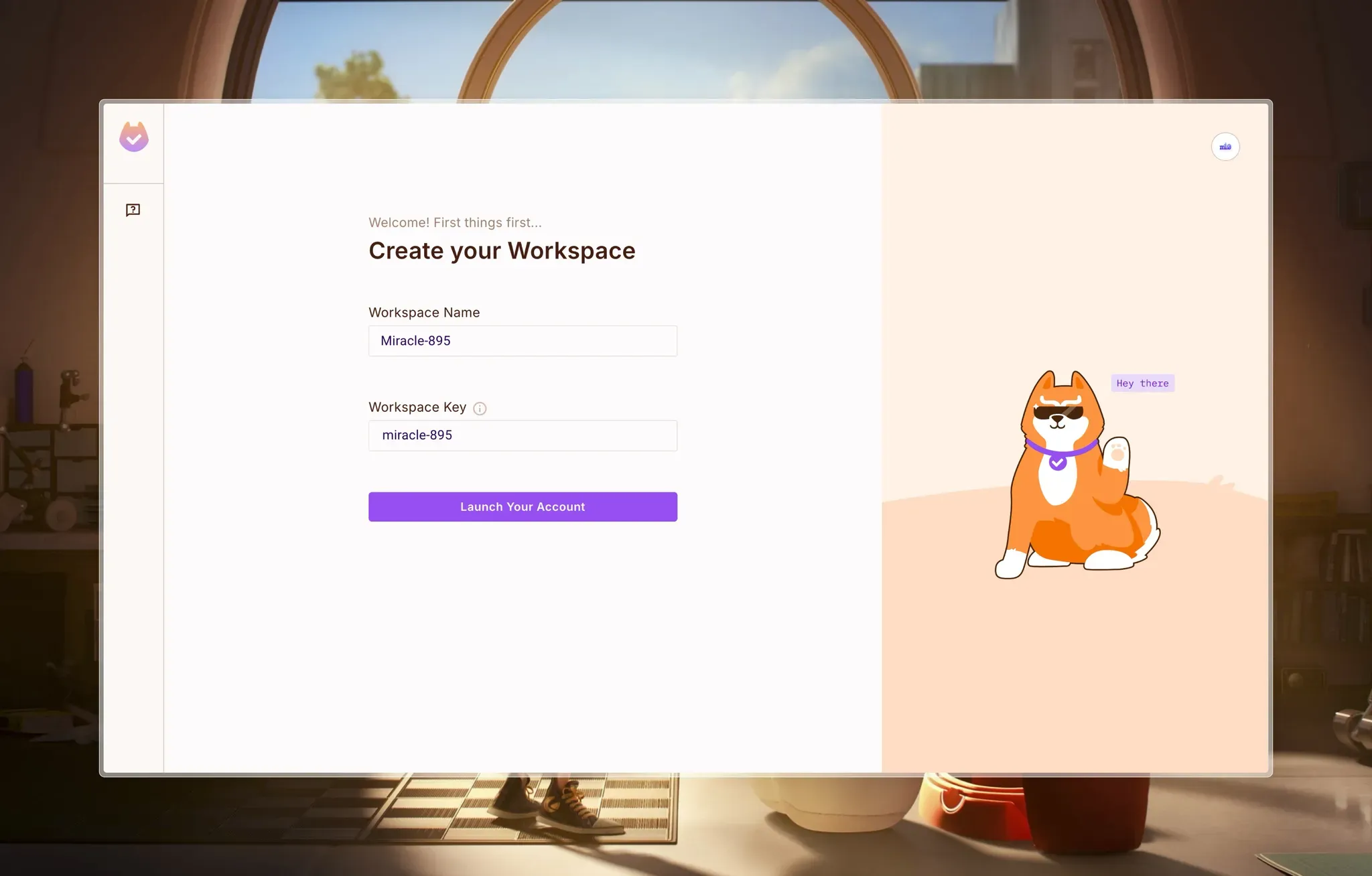
Task: Click the checkmark medallion on mascot's collar
Action: tap(1057, 462)
